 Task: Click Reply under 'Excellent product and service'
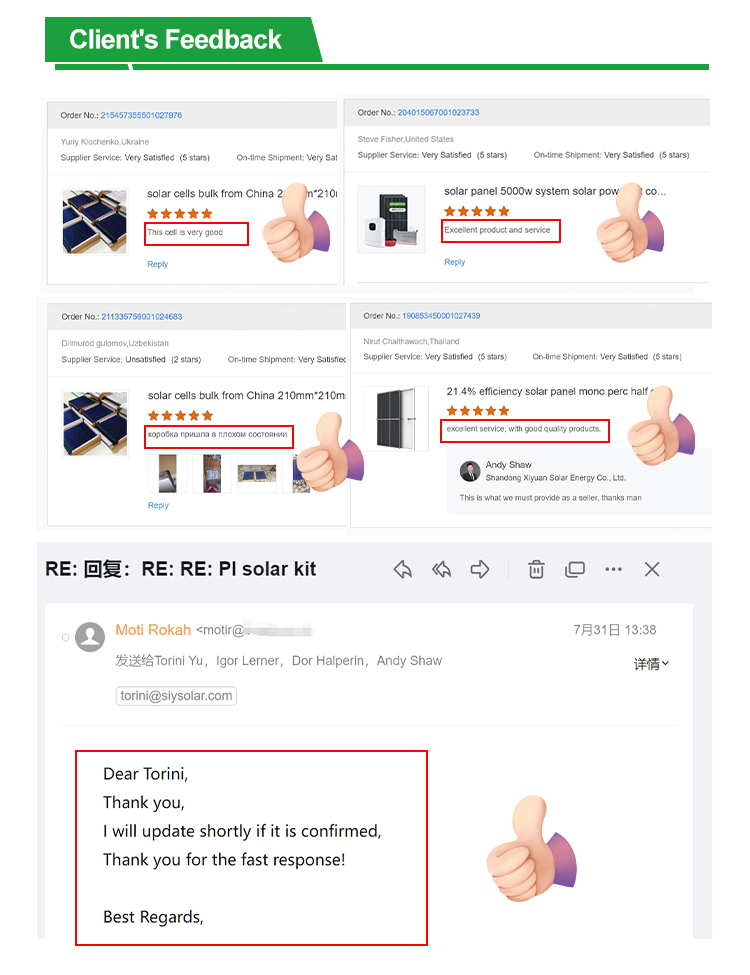455,262
